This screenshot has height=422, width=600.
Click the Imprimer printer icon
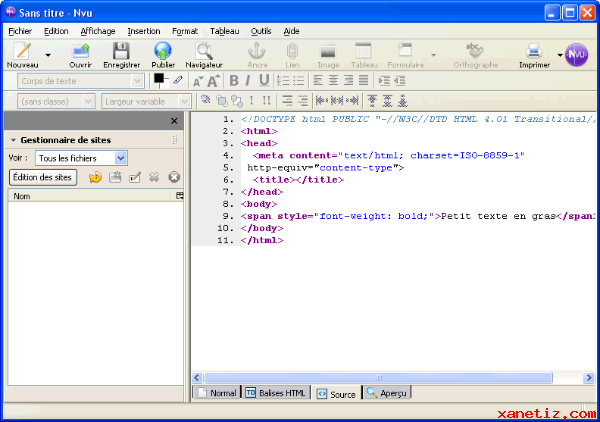[534, 51]
